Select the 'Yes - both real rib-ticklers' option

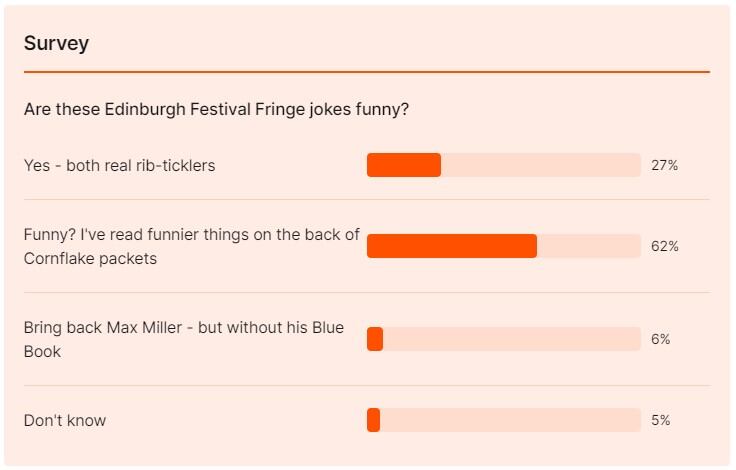119,165
